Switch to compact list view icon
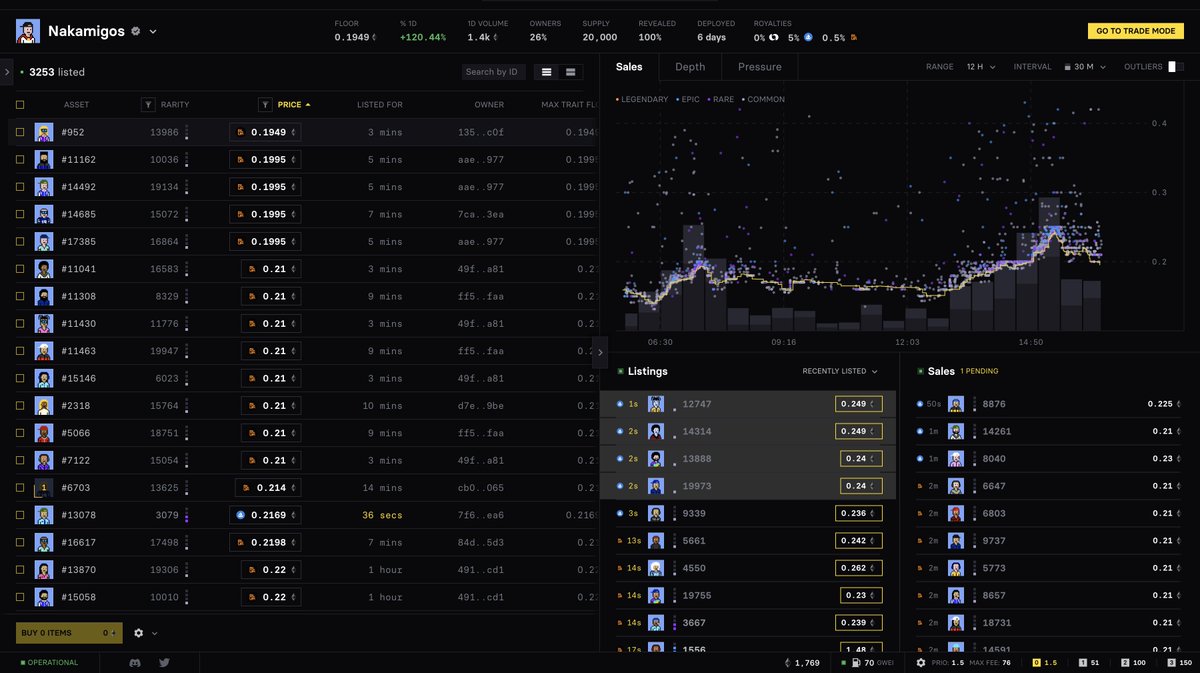Screen dimensions: 1200x673 tap(546, 72)
